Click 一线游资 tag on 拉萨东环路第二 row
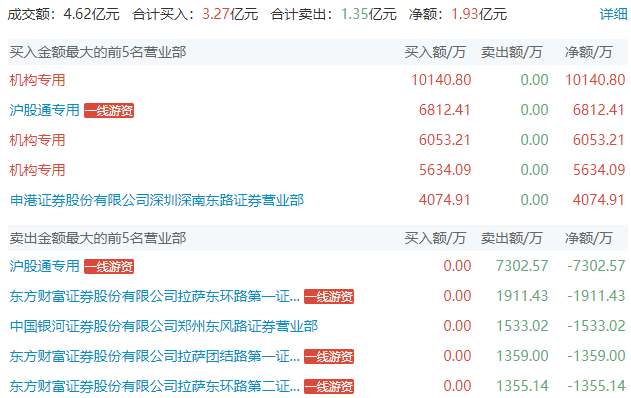 point(329,386)
